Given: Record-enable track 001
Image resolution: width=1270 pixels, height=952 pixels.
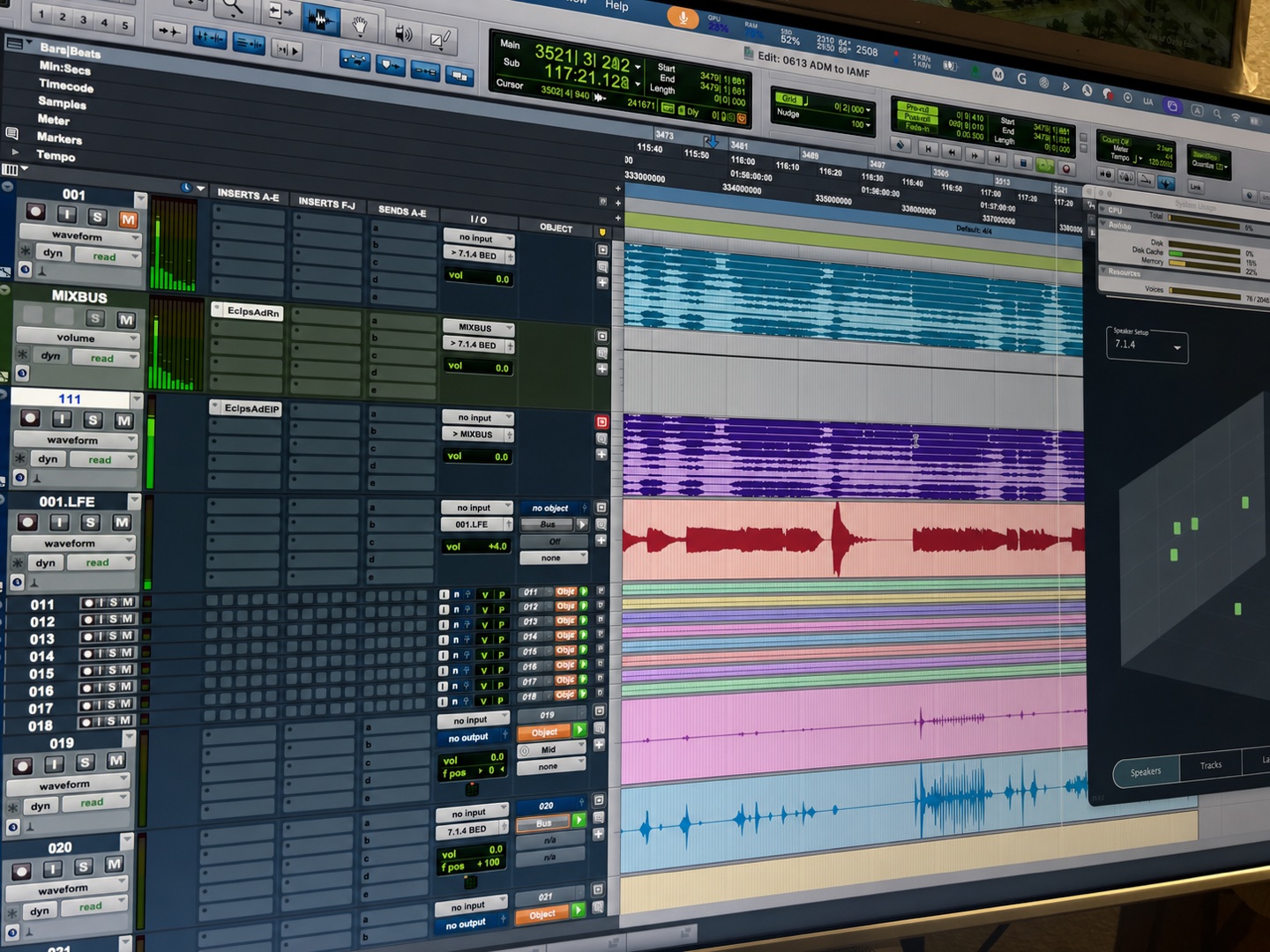Looking at the screenshot, I should 36,212.
